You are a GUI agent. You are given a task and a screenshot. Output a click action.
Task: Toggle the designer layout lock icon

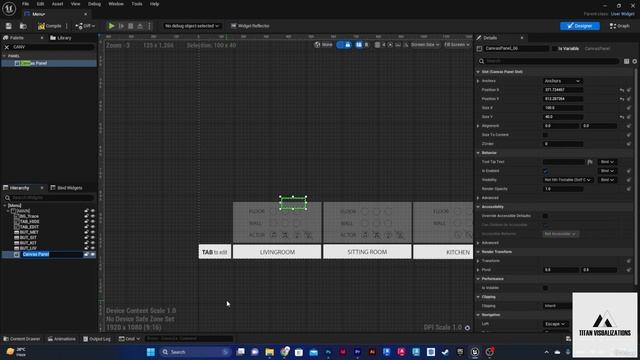(x=348, y=45)
